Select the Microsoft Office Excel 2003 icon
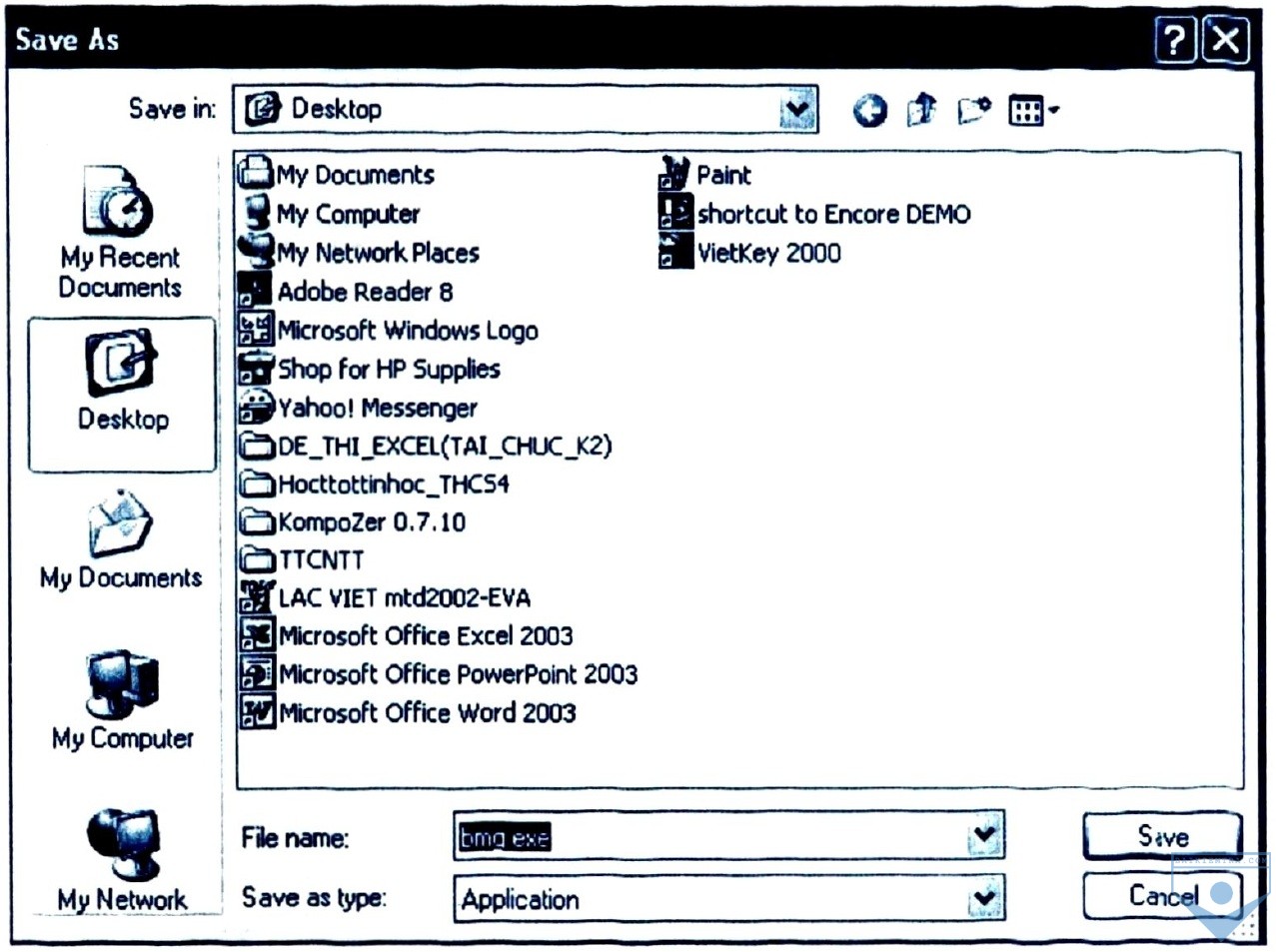The image size is (1276, 952). click(x=257, y=635)
